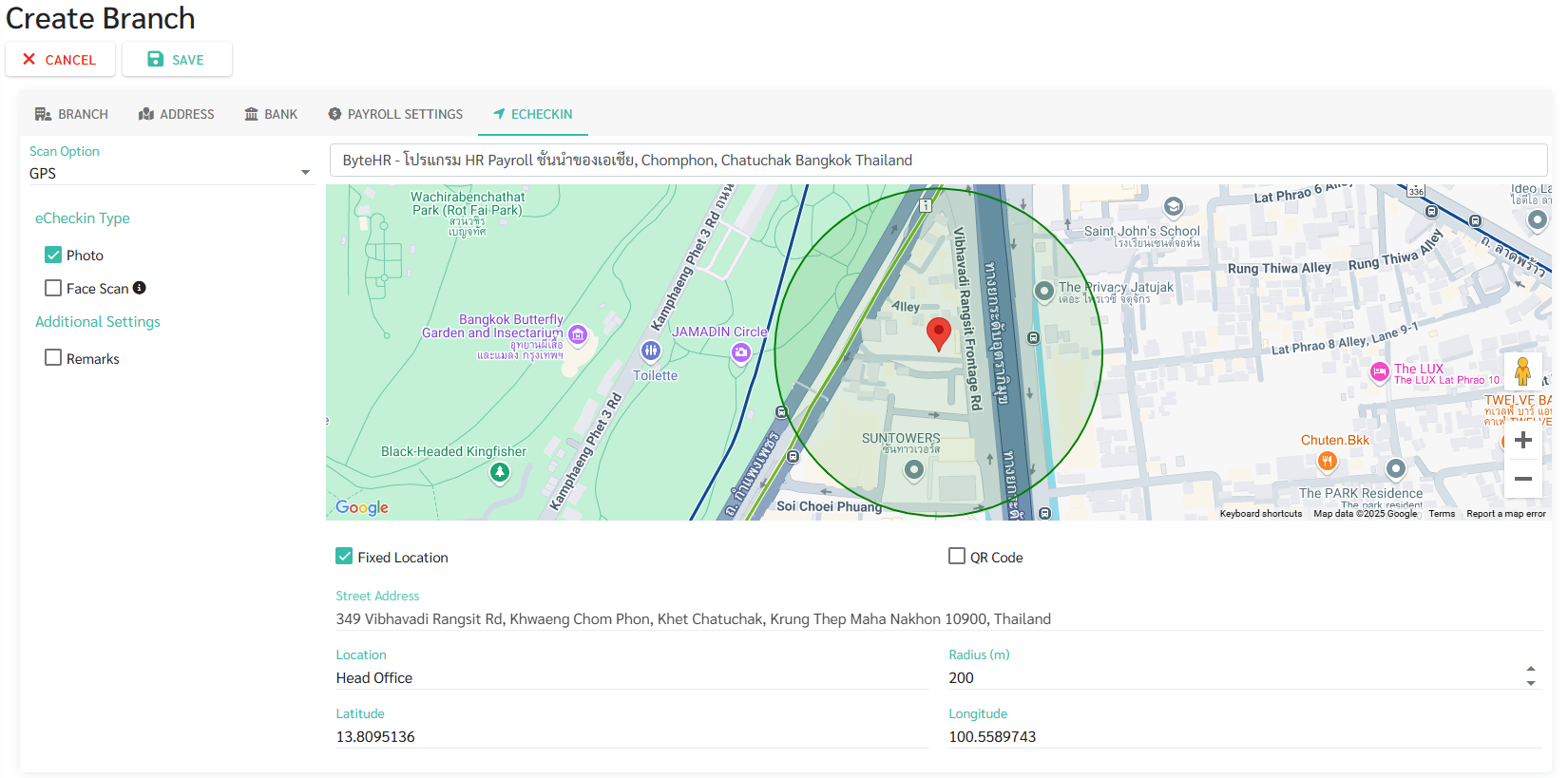Open the PAYROLL SETTINGS tab
The height and width of the screenshot is (778, 1568).
(395, 114)
